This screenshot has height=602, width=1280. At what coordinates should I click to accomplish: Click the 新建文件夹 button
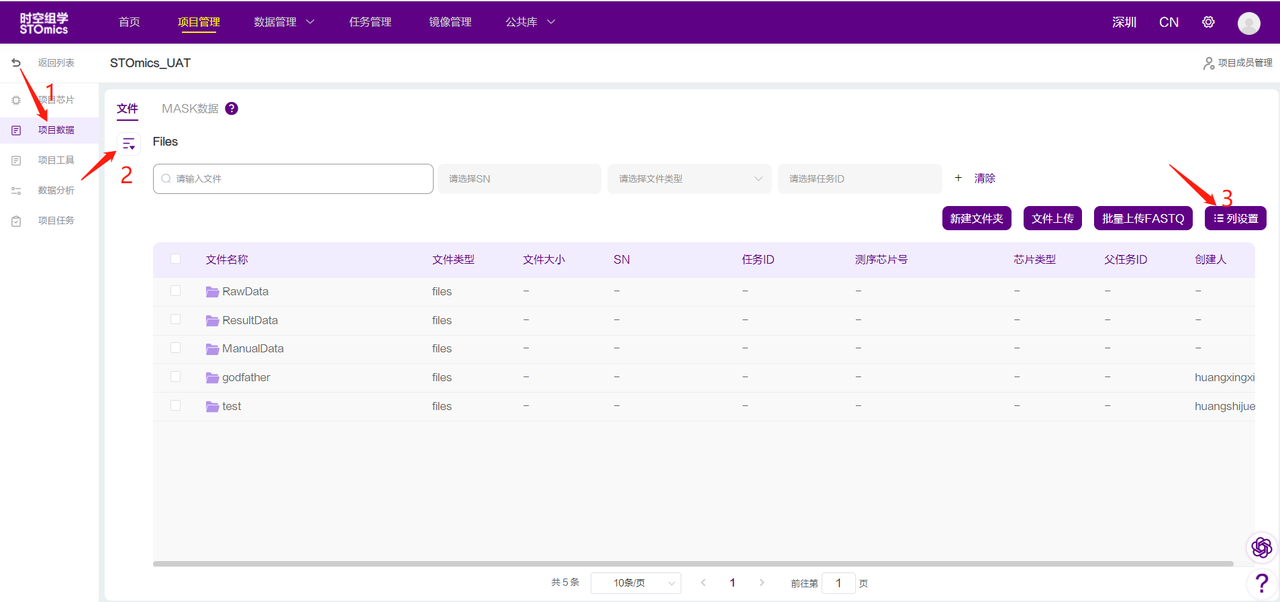tap(977, 218)
